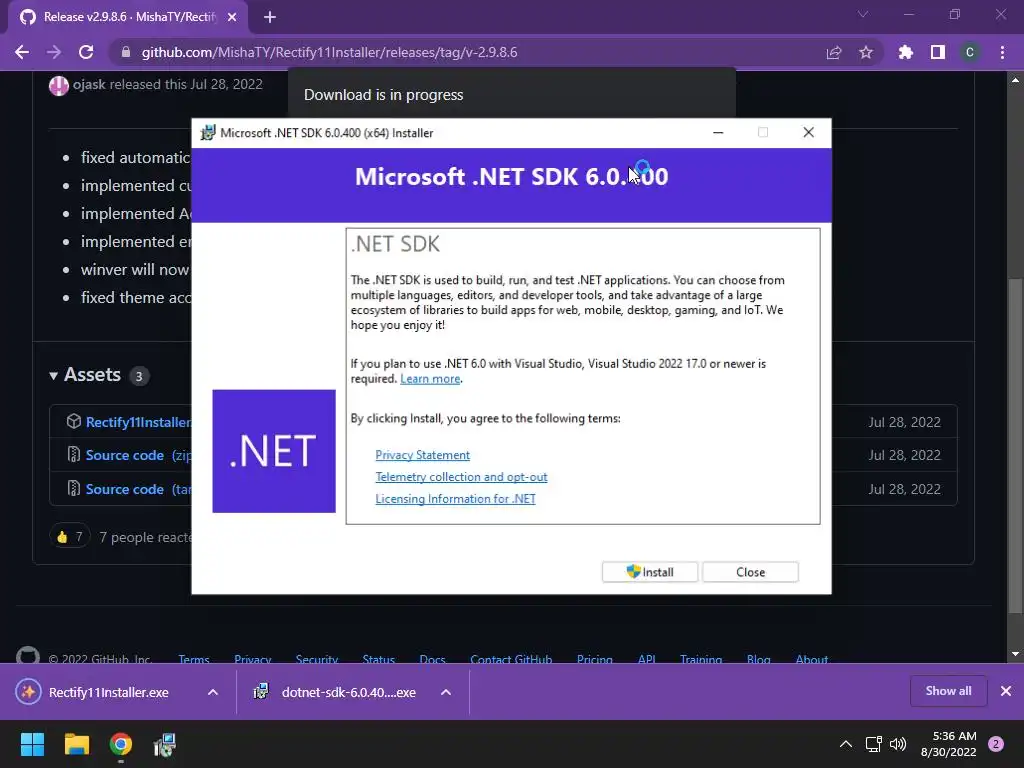This screenshot has width=1024, height=768.
Task: Open Windows Start menu
Action: coord(32,744)
